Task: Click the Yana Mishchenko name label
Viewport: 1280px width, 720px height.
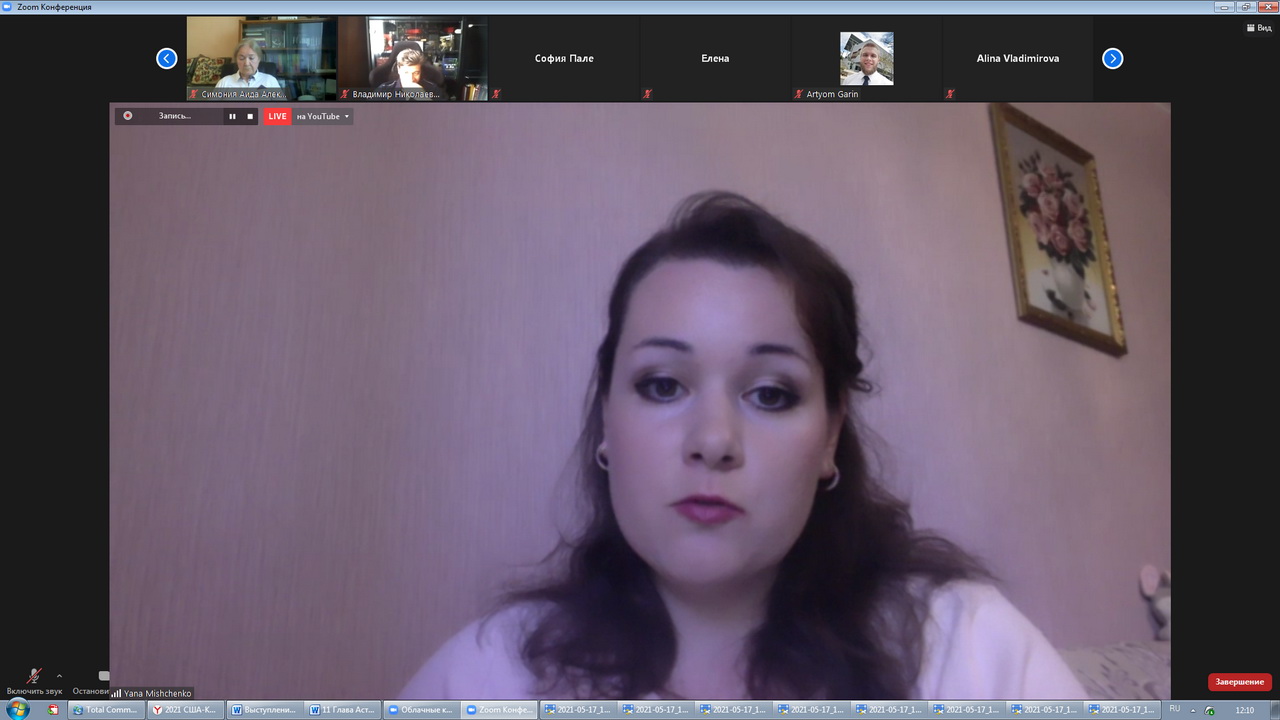Action: point(157,693)
